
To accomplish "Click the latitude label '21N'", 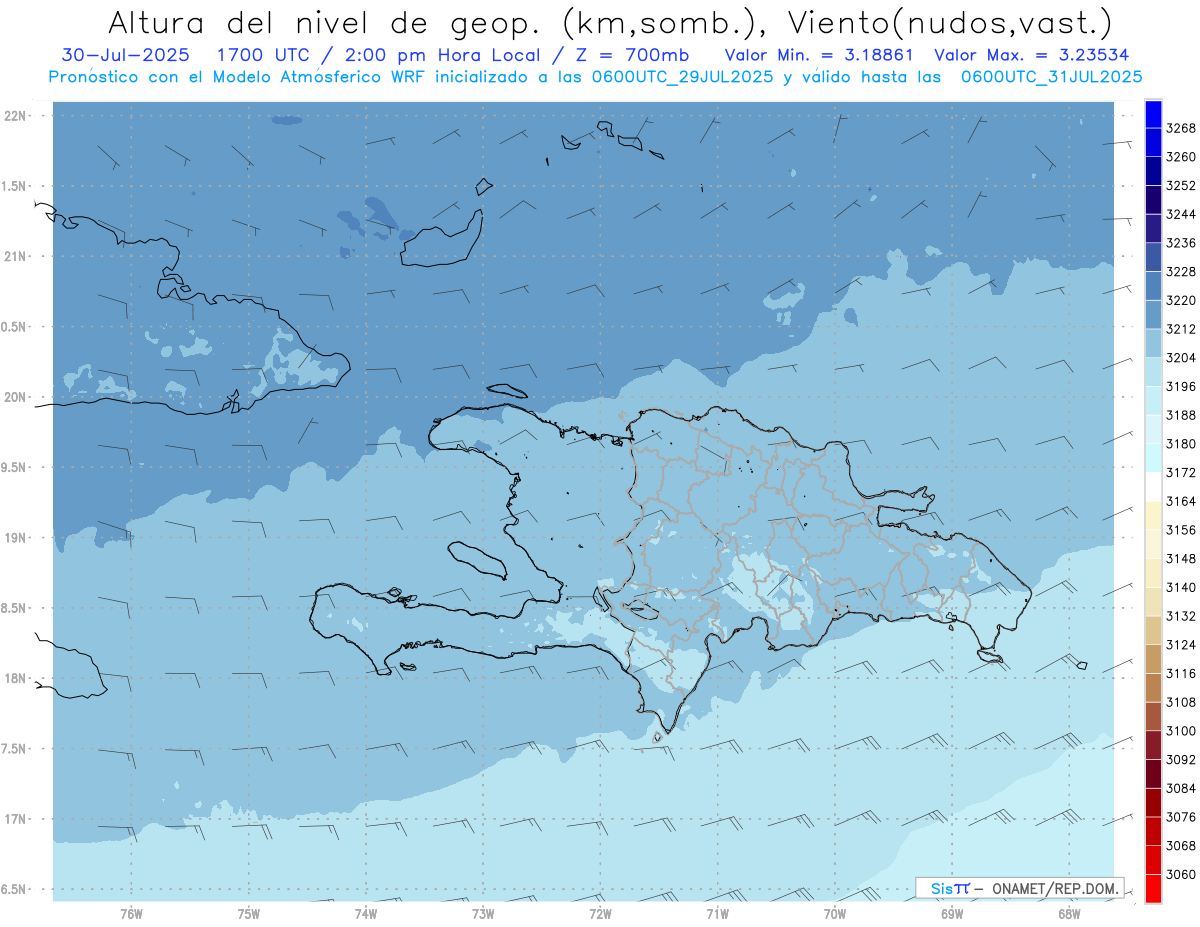I will coord(16,256).
